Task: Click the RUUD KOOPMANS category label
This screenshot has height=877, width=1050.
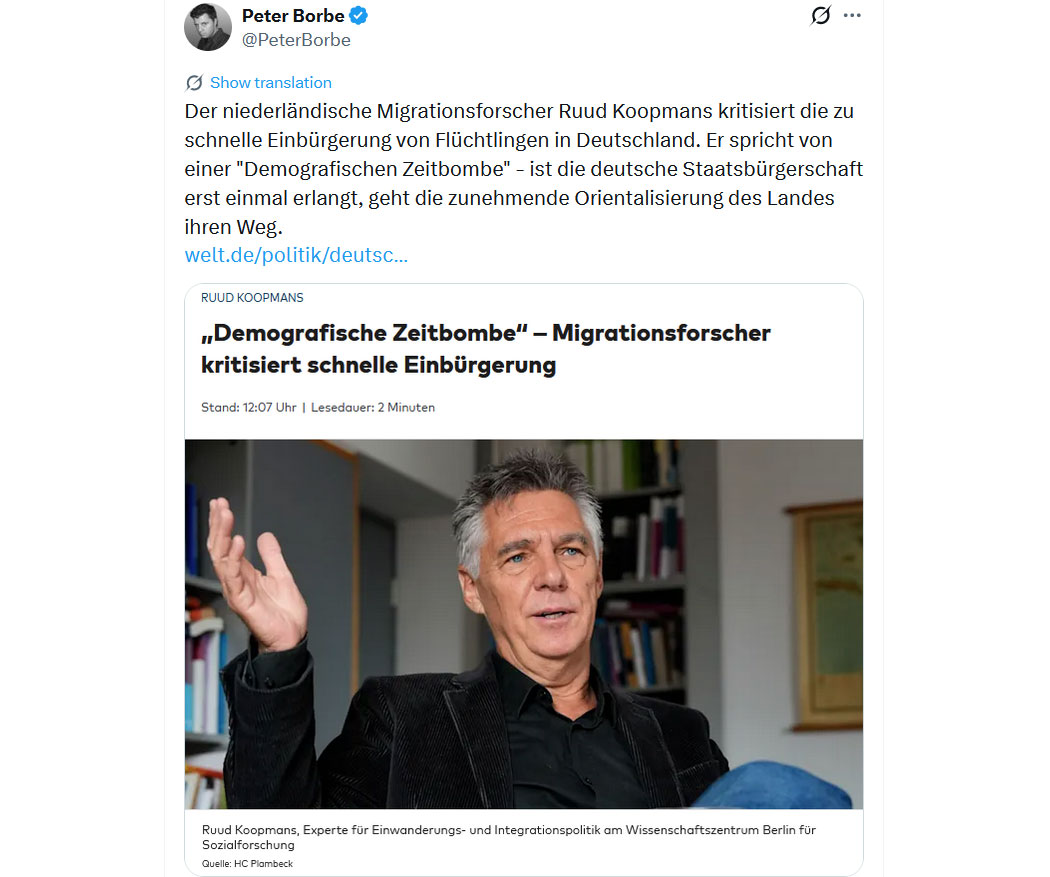Action: pyautogui.click(x=252, y=298)
